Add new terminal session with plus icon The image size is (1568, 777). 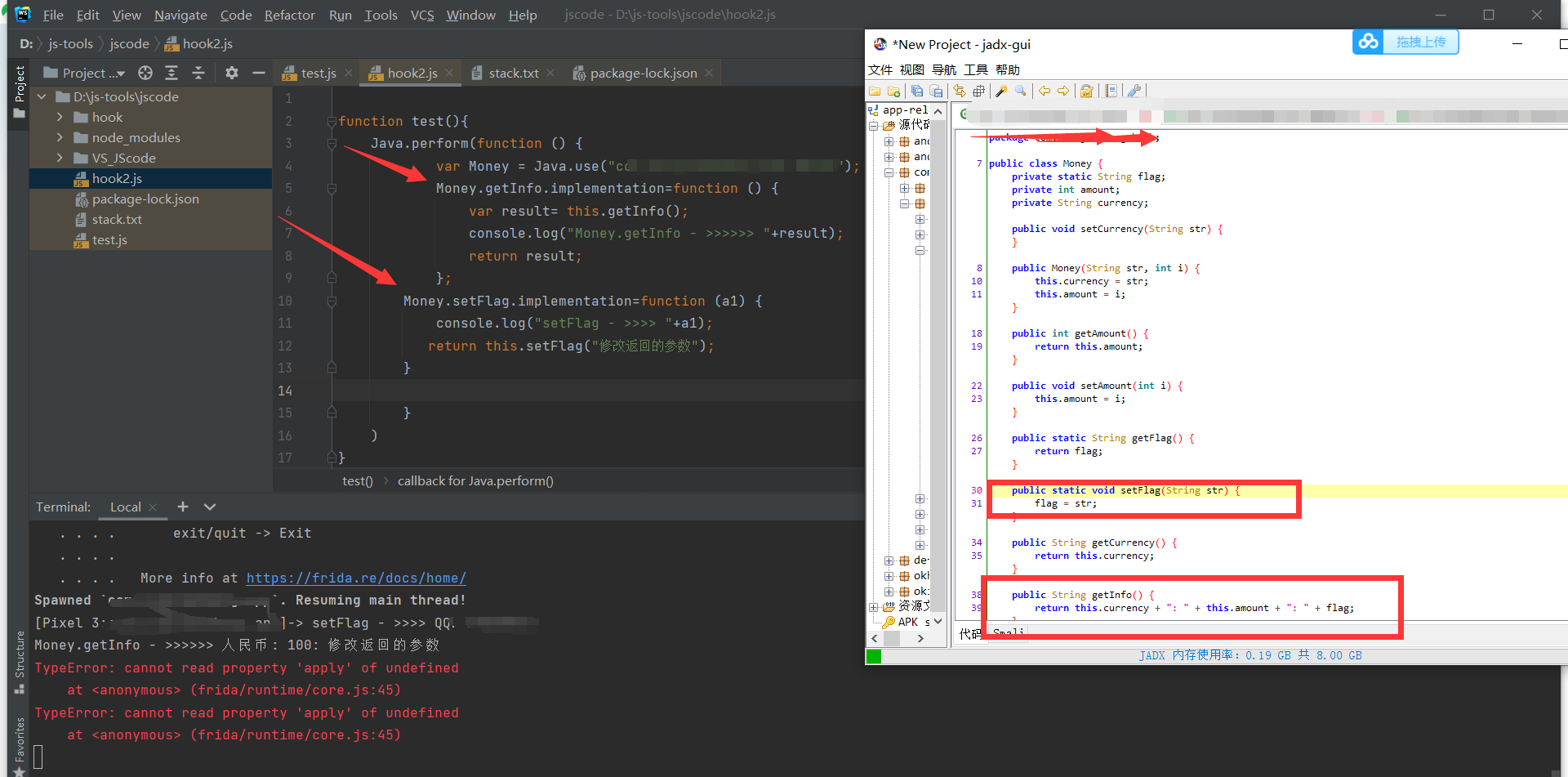(183, 507)
